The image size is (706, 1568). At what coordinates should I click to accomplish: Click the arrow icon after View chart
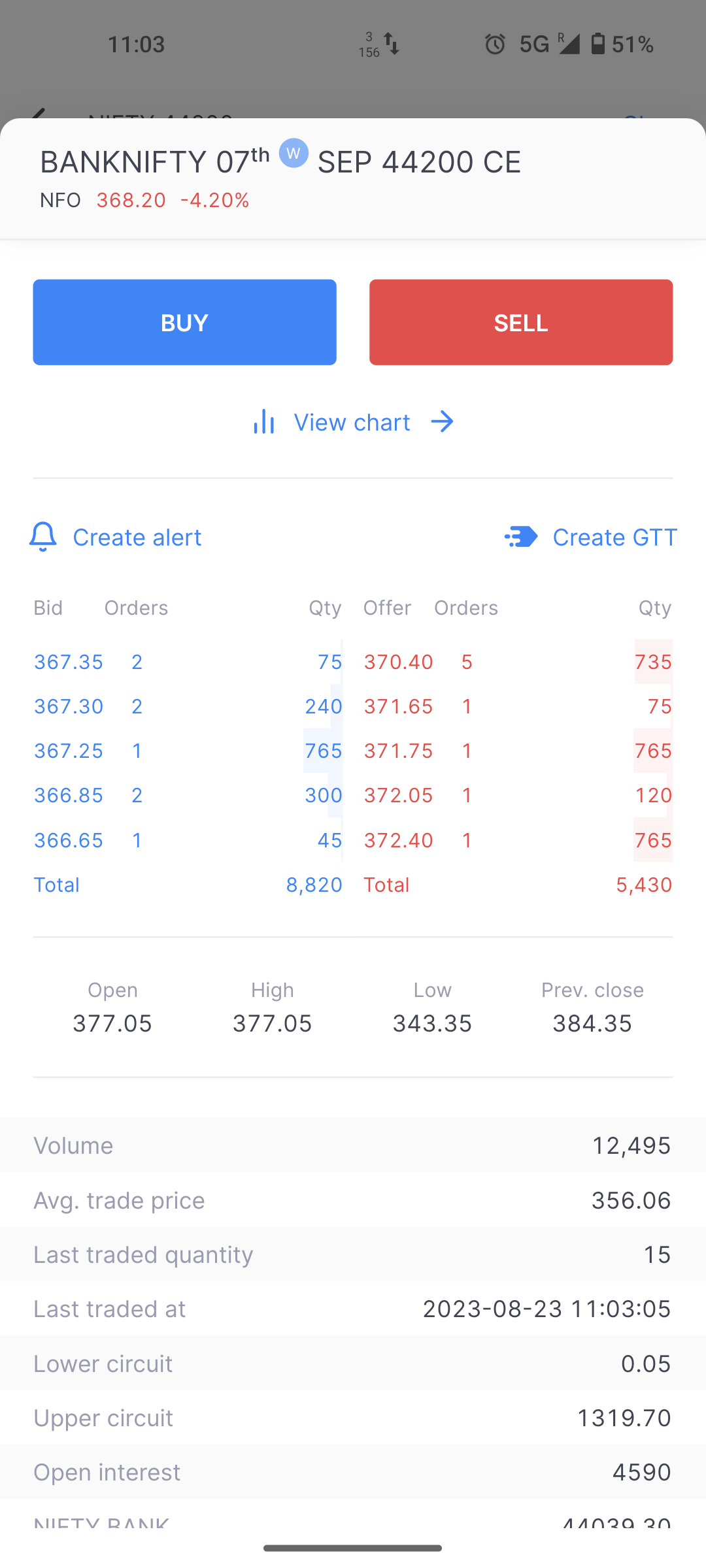pos(443,422)
